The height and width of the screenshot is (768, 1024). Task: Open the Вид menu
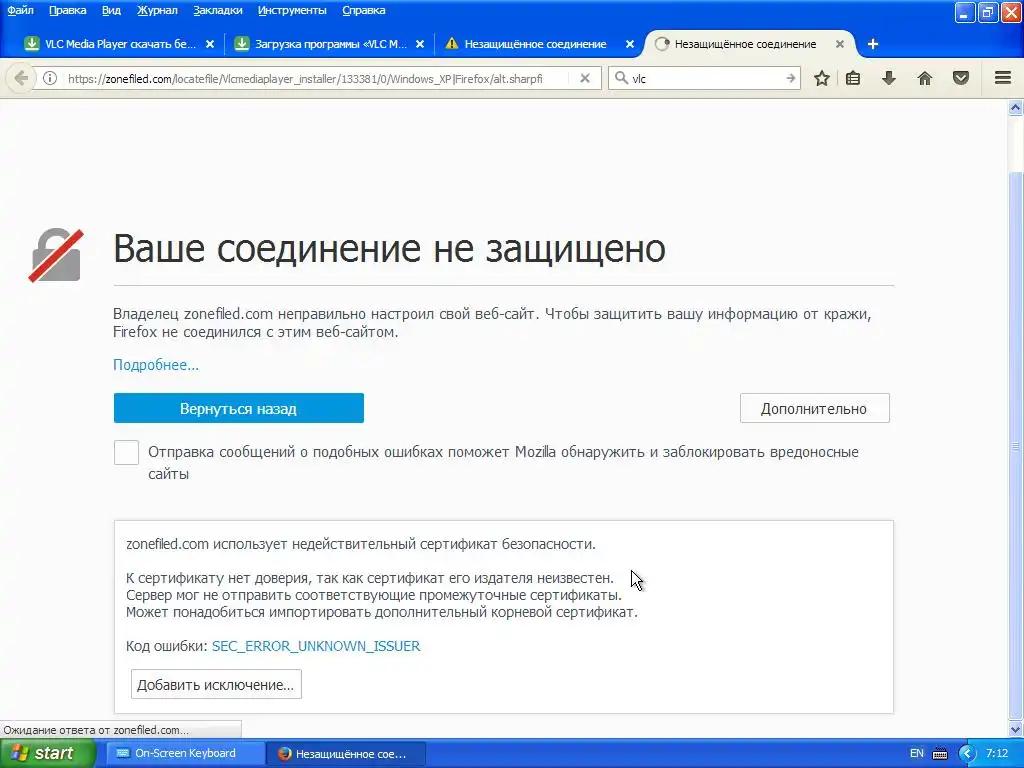tap(111, 10)
